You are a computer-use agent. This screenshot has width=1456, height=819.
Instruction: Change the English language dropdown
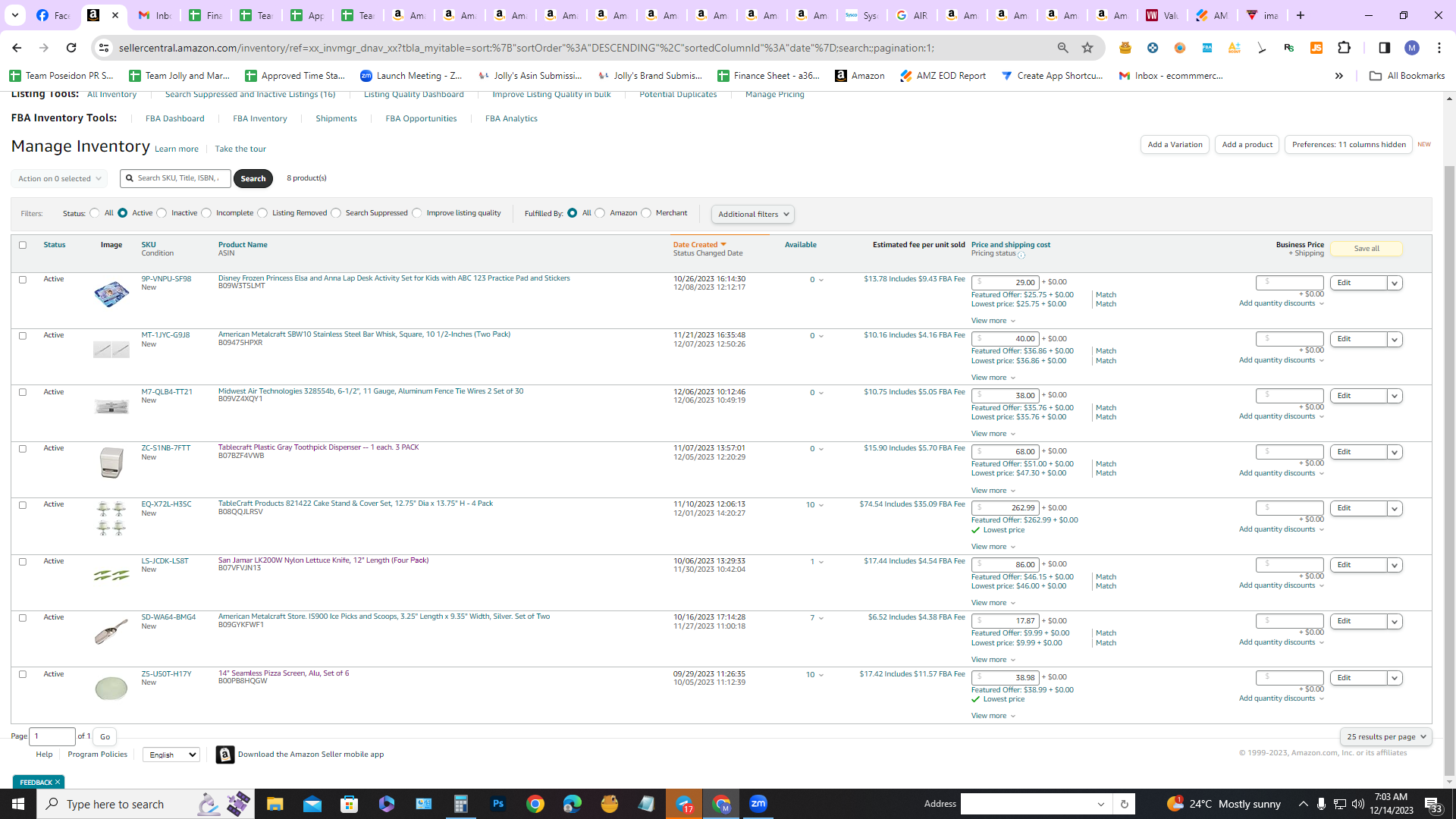tap(171, 755)
